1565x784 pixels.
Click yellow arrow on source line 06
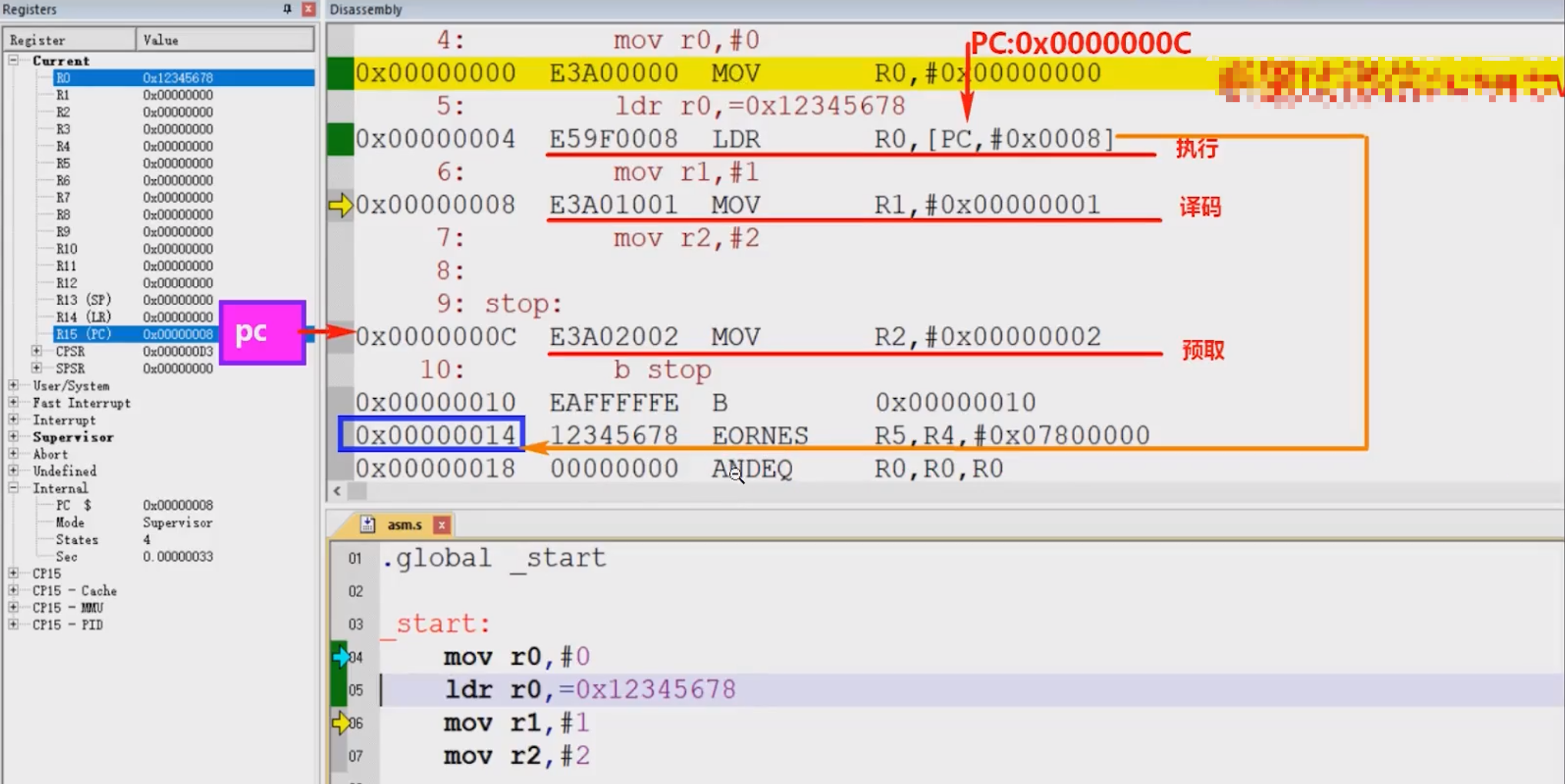[x=340, y=723]
